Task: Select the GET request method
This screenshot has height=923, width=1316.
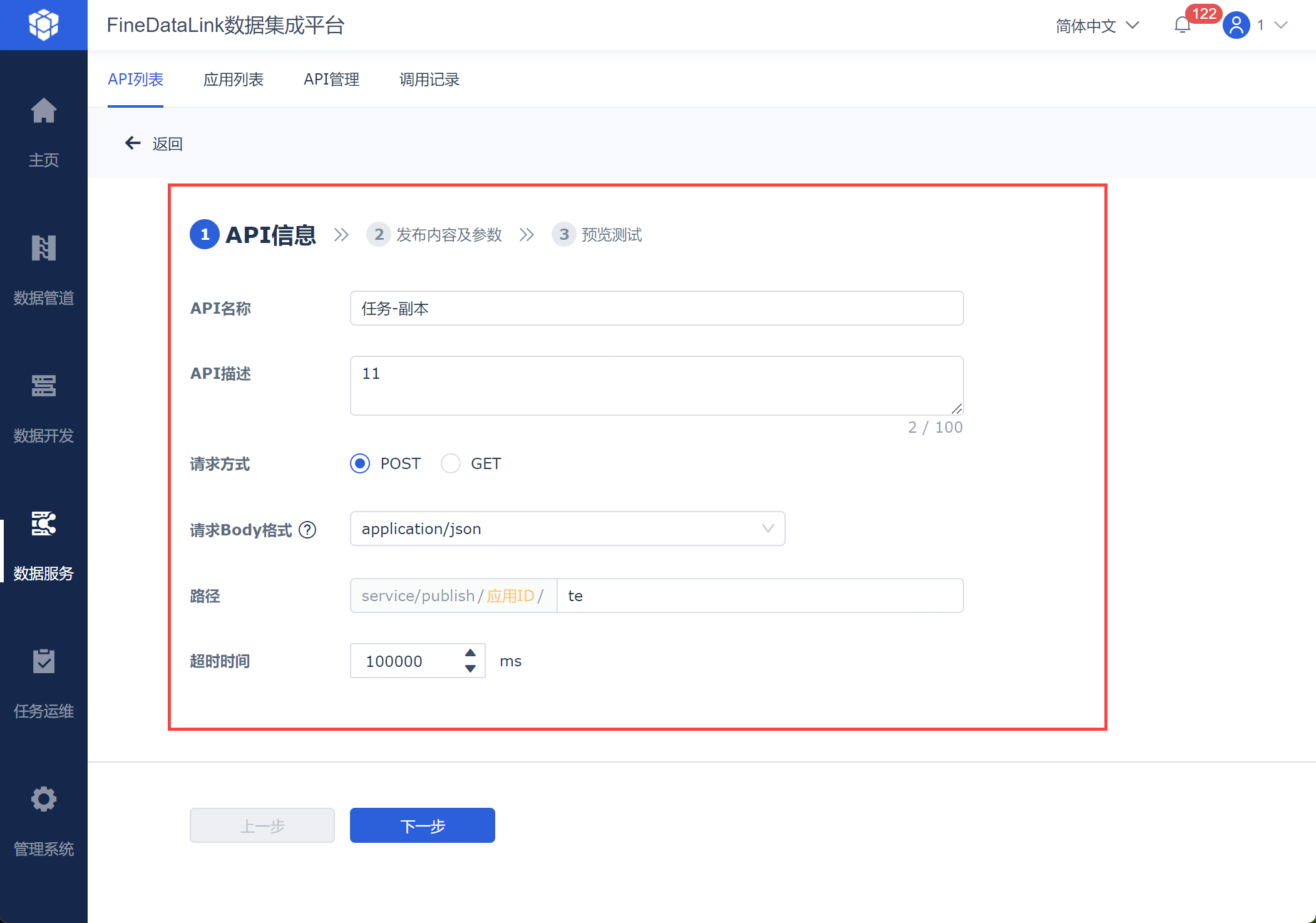Action: [x=450, y=463]
